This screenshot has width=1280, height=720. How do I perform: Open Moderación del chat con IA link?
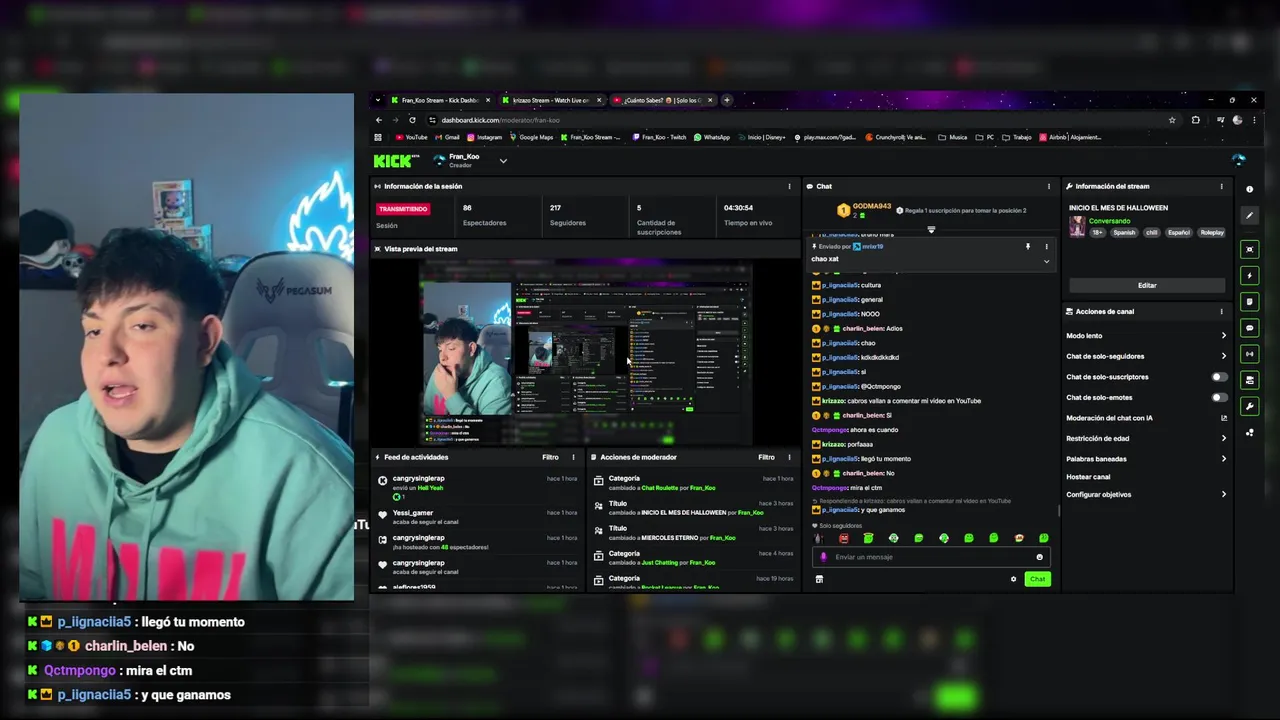(1146, 418)
